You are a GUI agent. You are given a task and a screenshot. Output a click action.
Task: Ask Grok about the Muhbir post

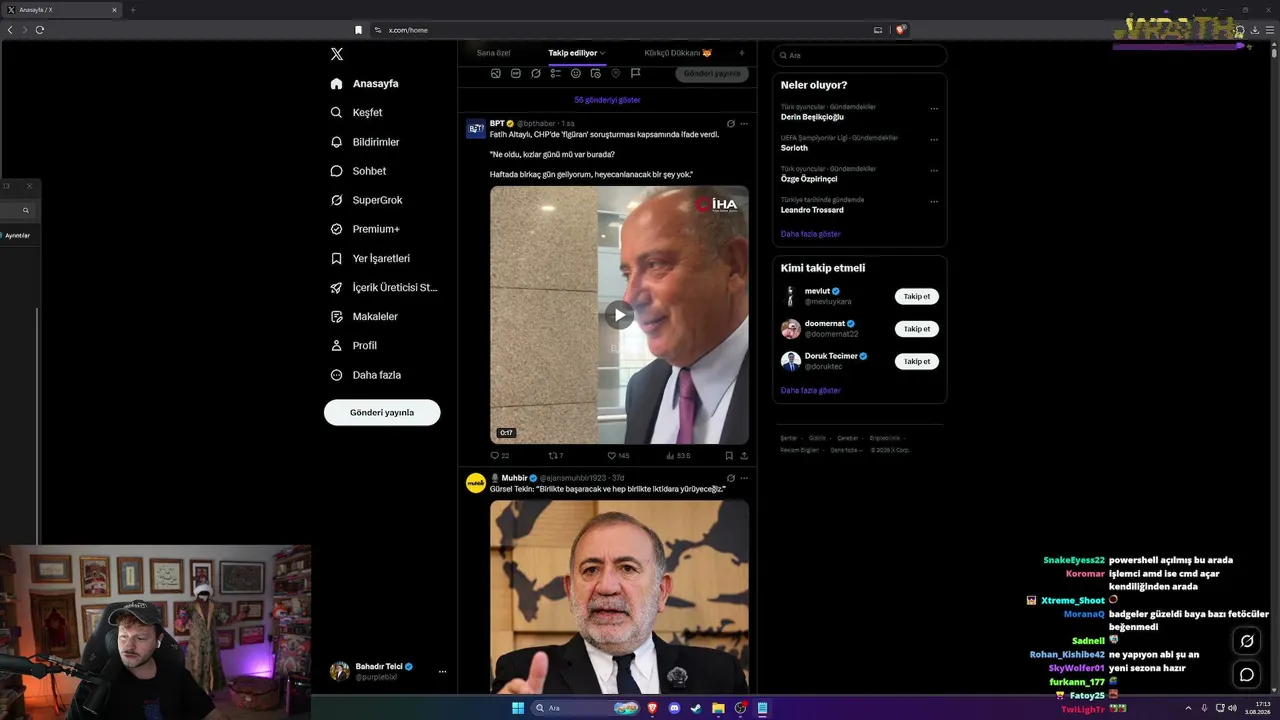(731, 478)
